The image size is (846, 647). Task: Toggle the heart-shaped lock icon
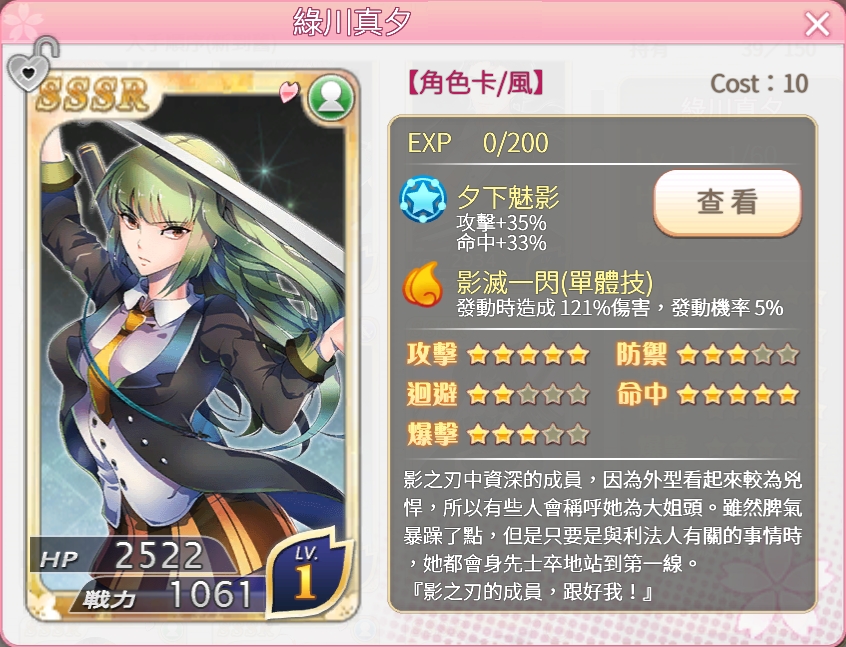(x=32, y=64)
